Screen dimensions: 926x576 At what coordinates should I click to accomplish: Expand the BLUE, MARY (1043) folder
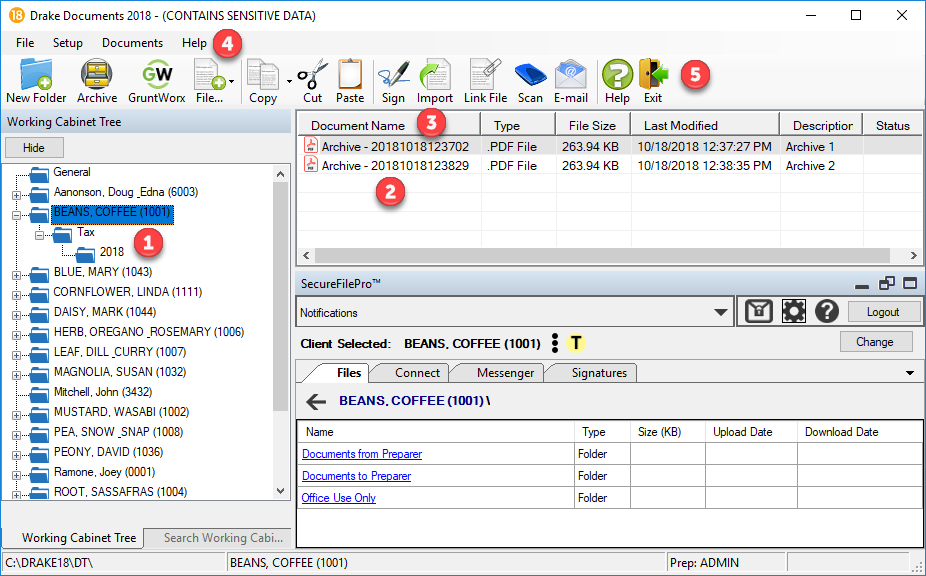16,275
